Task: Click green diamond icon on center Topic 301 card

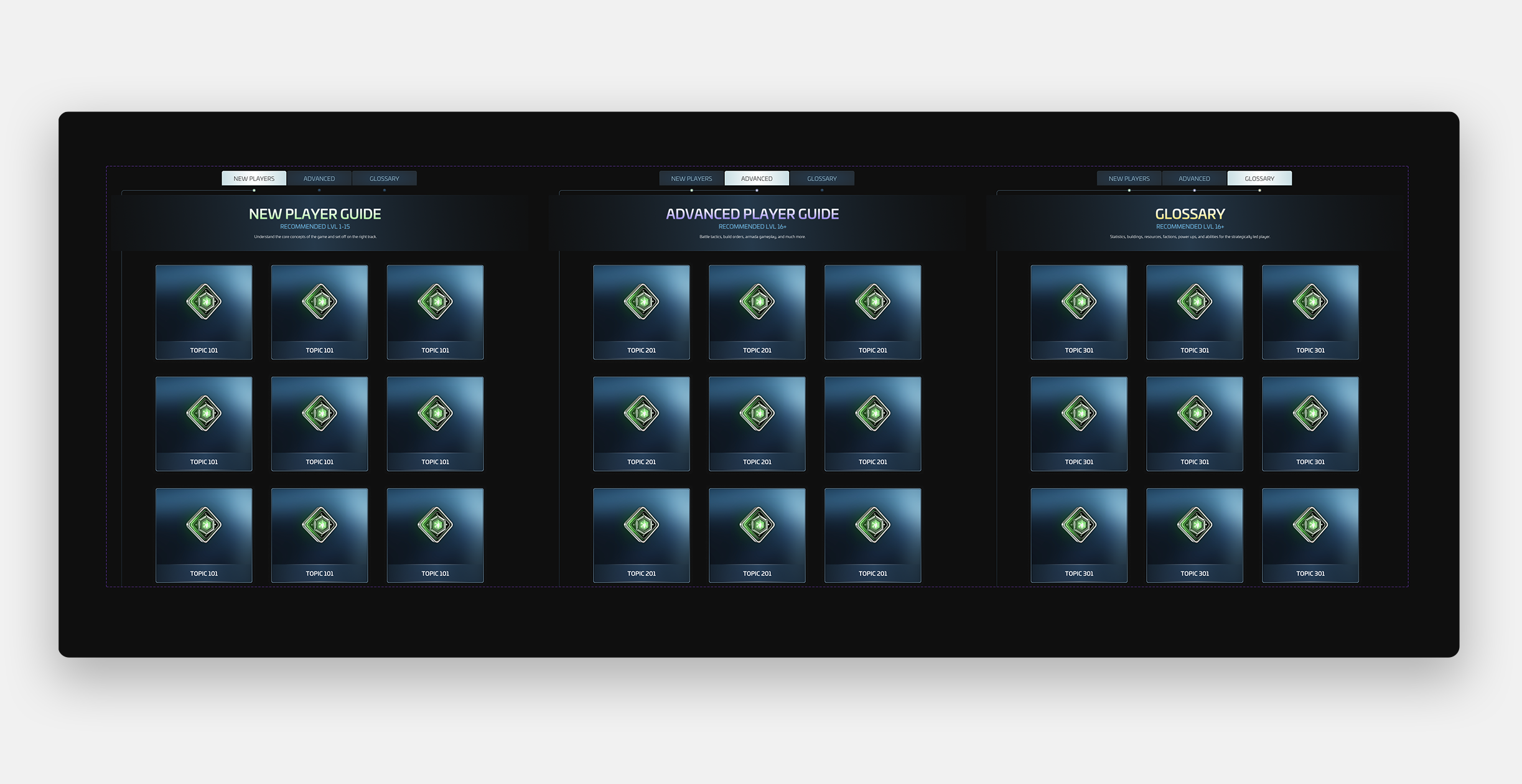Action: pyautogui.click(x=1195, y=413)
